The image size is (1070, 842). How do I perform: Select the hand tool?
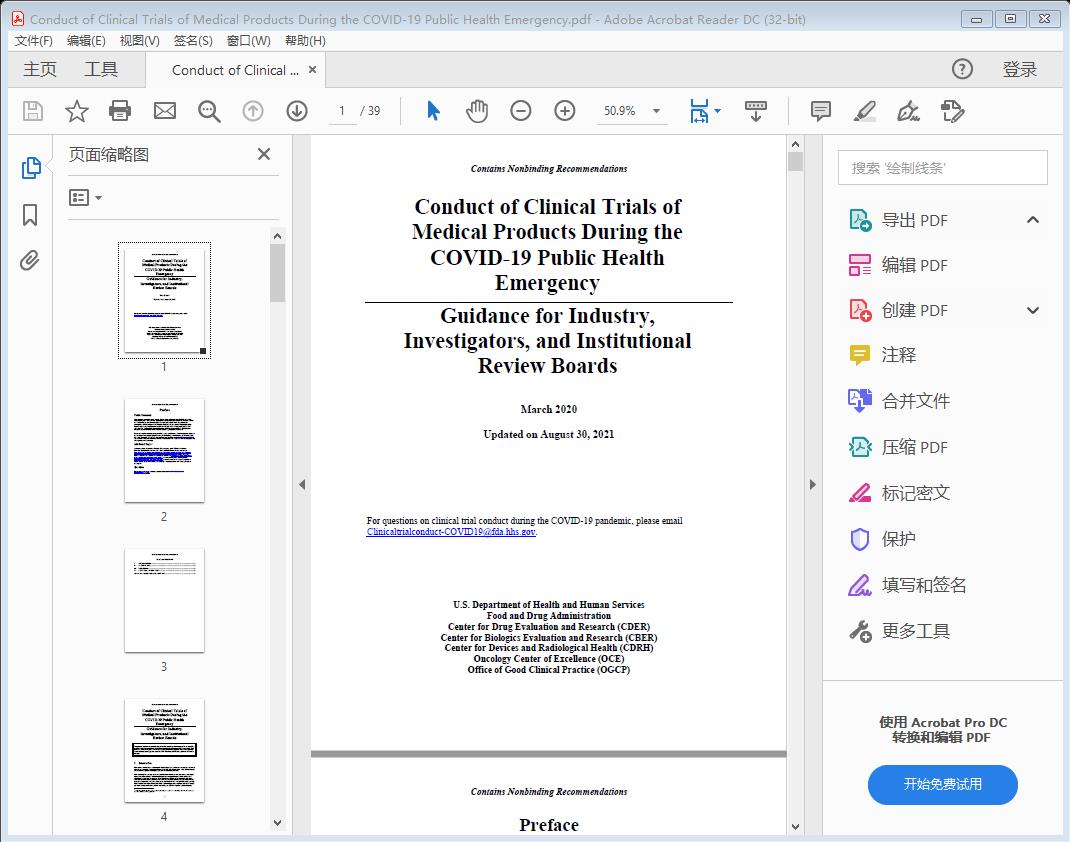tap(477, 111)
